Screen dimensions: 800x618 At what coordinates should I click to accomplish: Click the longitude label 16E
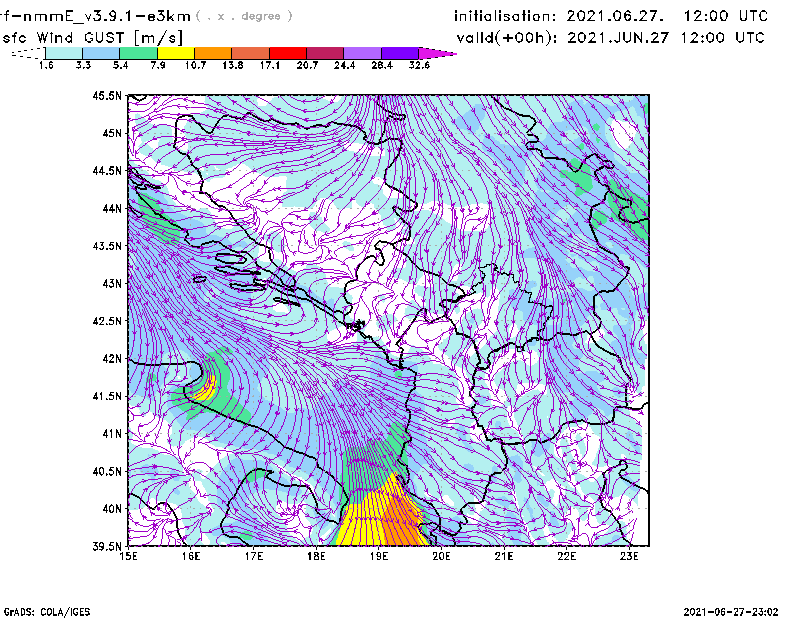coord(191,557)
